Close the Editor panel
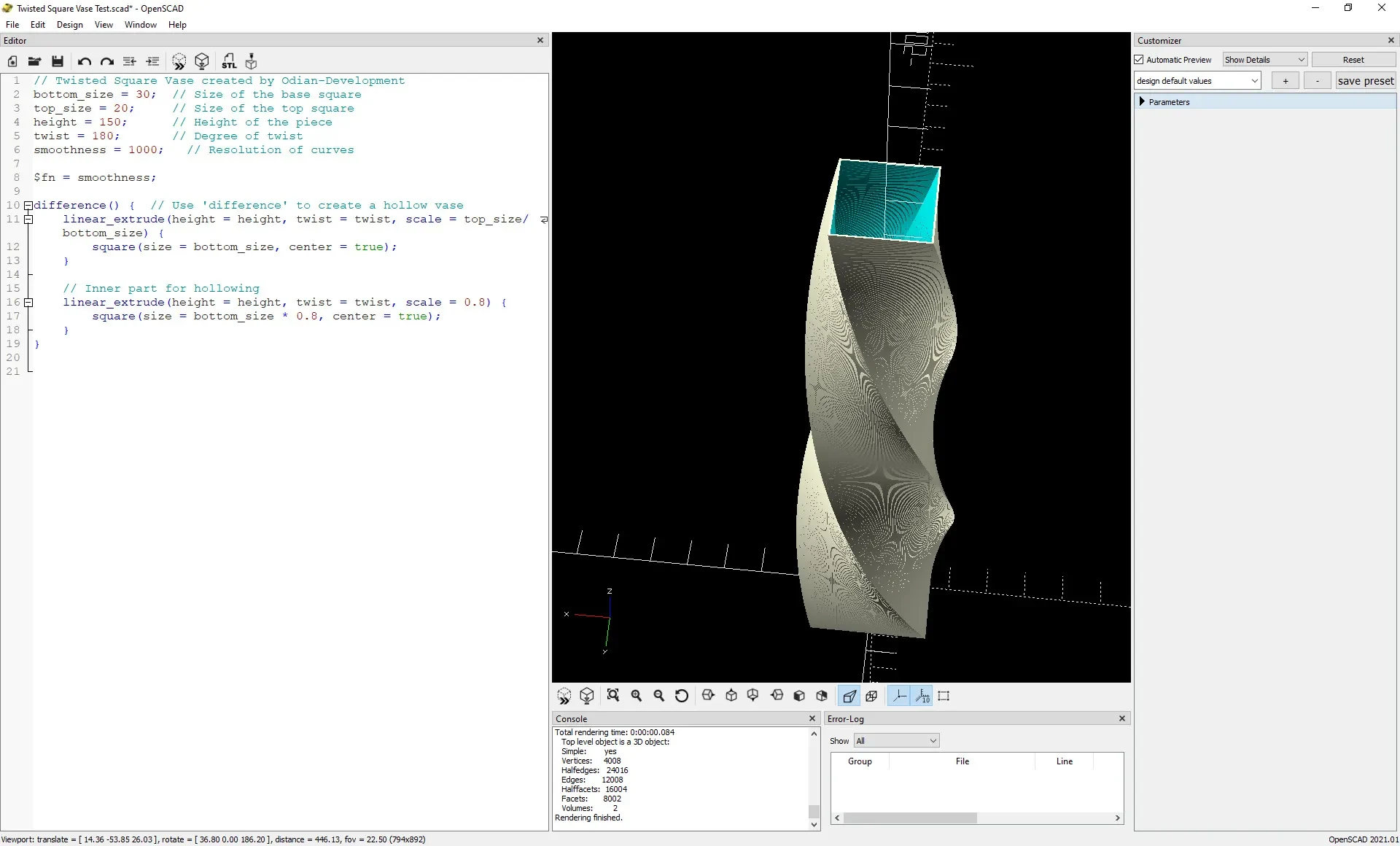Screen dimensions: 1400x846 click(540, 41)
